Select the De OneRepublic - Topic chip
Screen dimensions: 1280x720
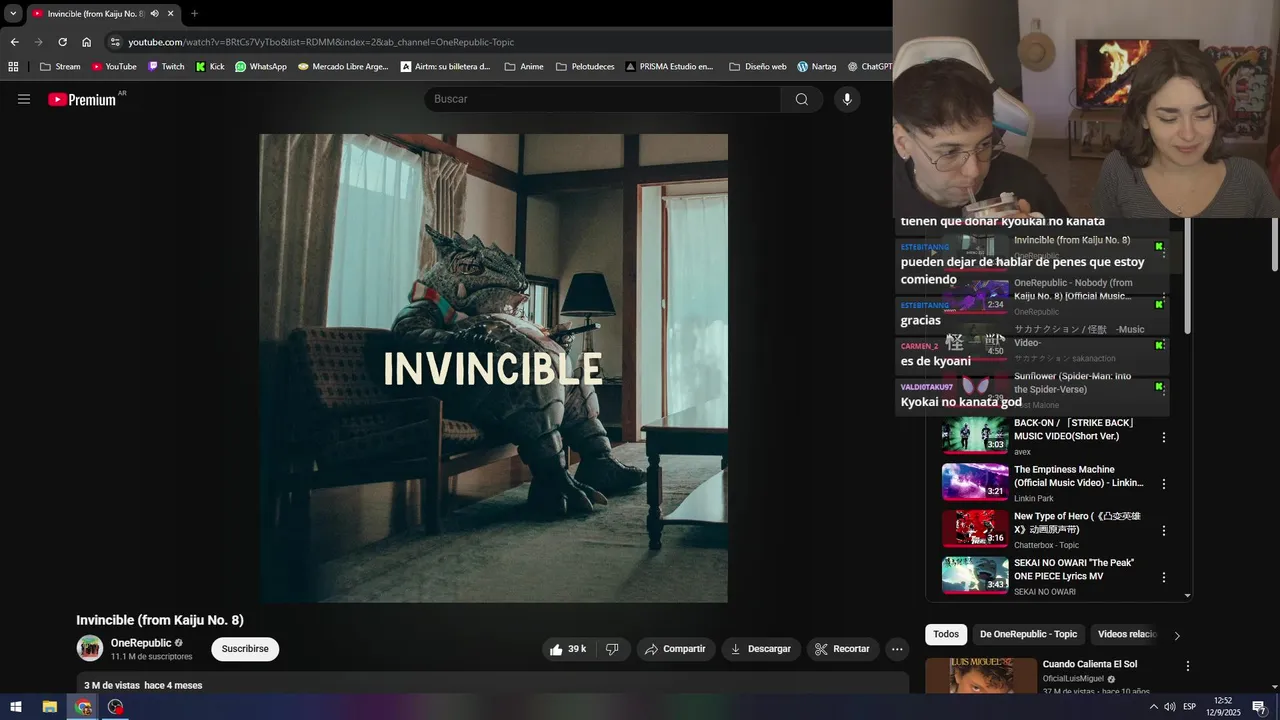tap(1028, 634)
